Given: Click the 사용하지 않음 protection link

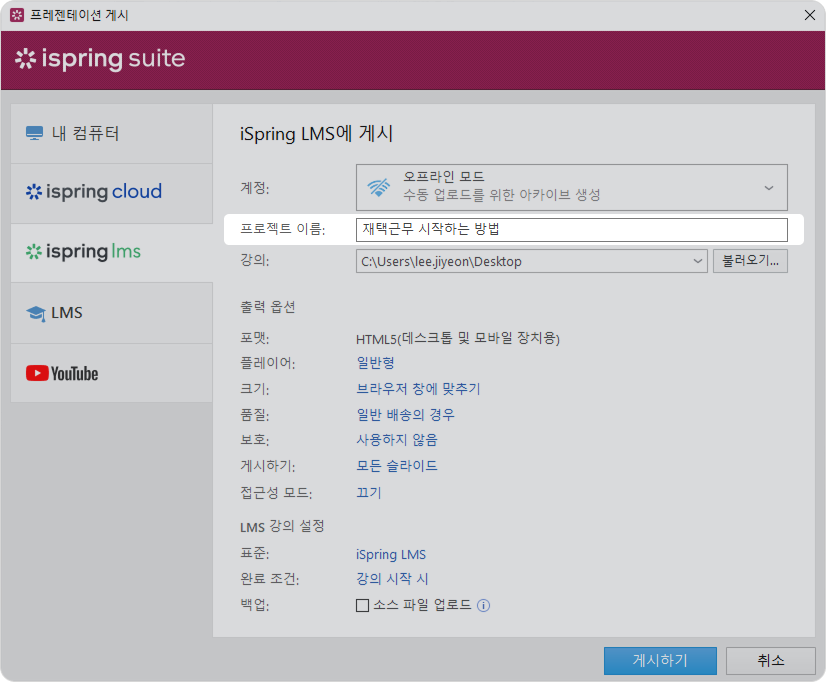Looking at the screenshot, I should [396, 439].
